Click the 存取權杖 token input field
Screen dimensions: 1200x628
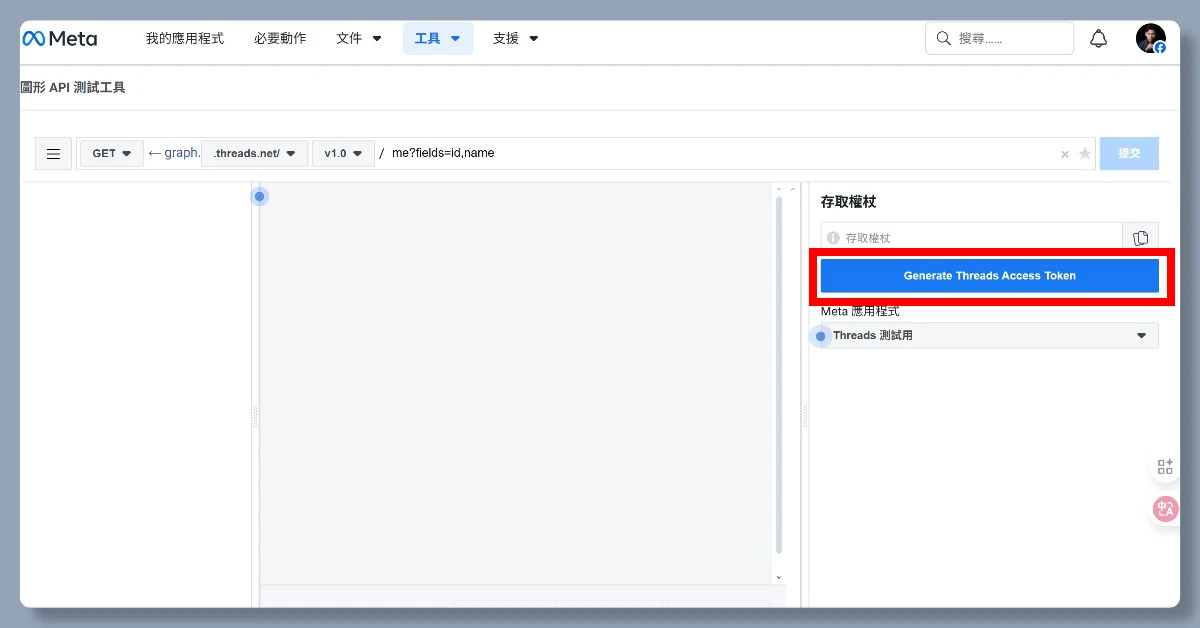pyautogui.click(x=971, y=238)
